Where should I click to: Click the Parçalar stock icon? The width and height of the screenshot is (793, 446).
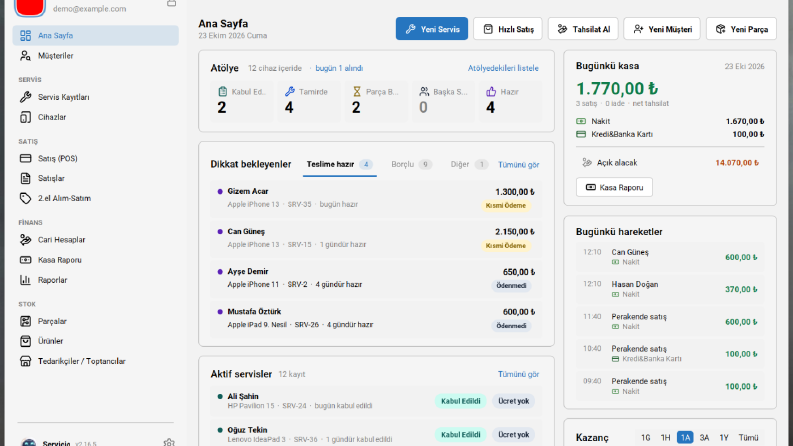point(25,321)
